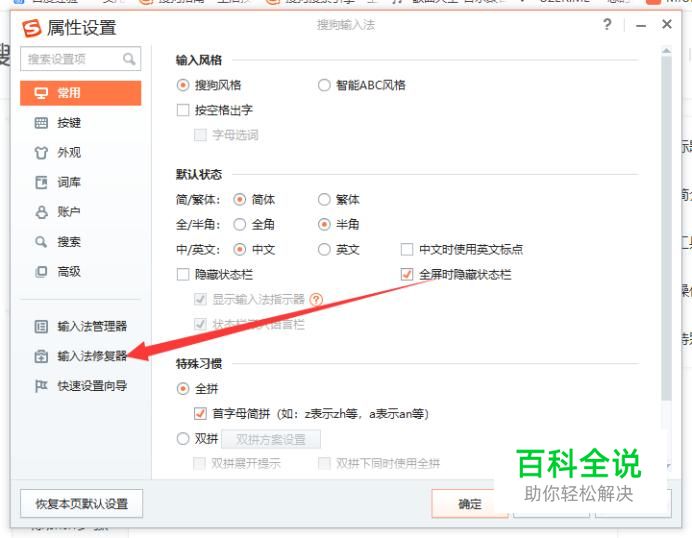Click the 双拼方案设置 button
The height and width of the screenshot is (538, 692).
click(271, 440)
